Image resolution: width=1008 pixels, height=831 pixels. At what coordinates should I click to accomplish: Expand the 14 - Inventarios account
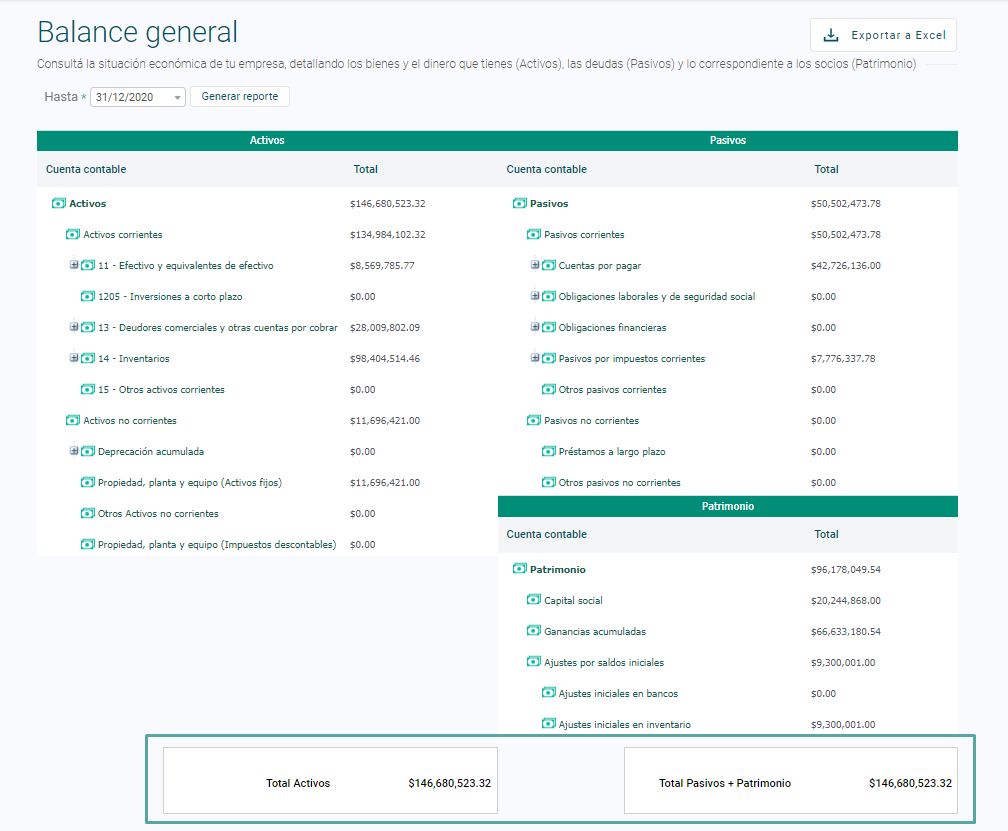click(x=74, y=358)
